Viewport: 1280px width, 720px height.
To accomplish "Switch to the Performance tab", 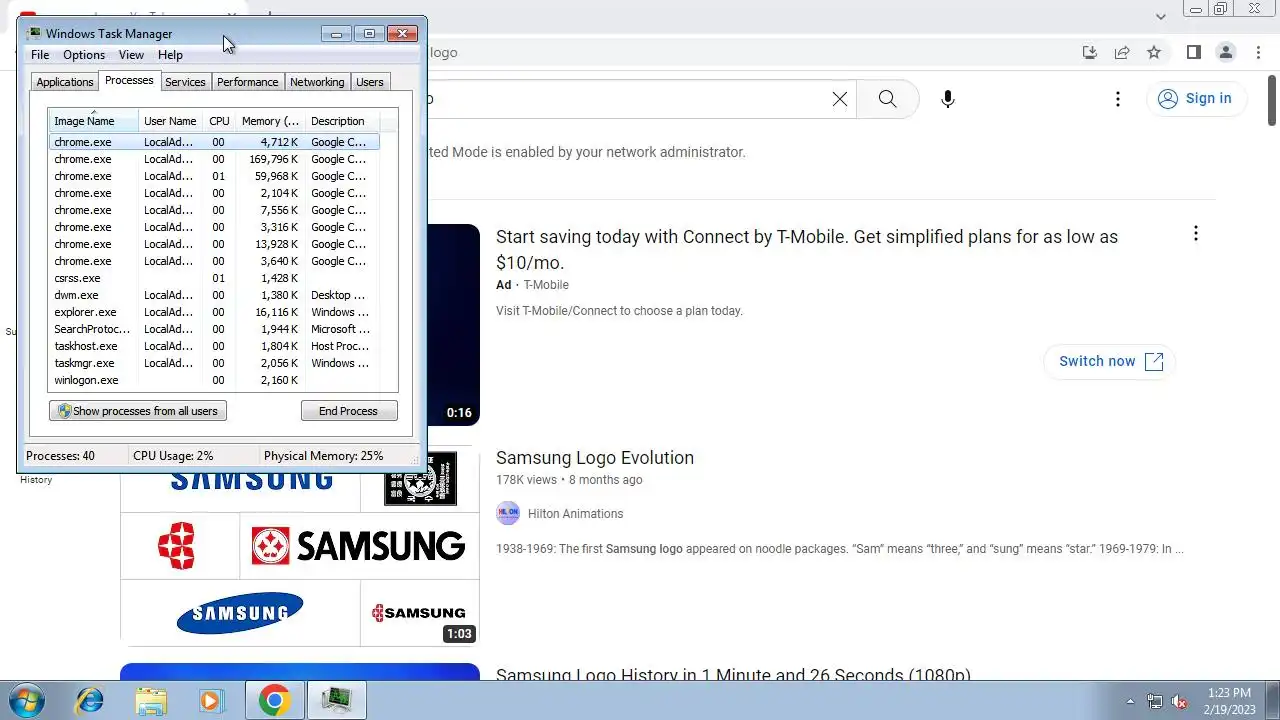I will click(247, 82).
